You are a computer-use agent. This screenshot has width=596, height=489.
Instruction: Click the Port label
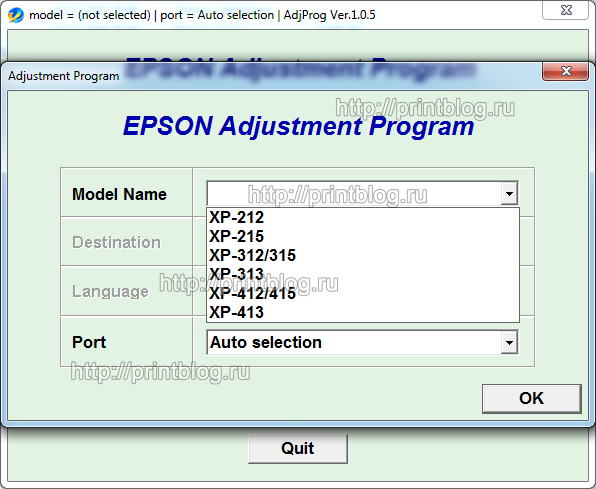tap(89, 342)
